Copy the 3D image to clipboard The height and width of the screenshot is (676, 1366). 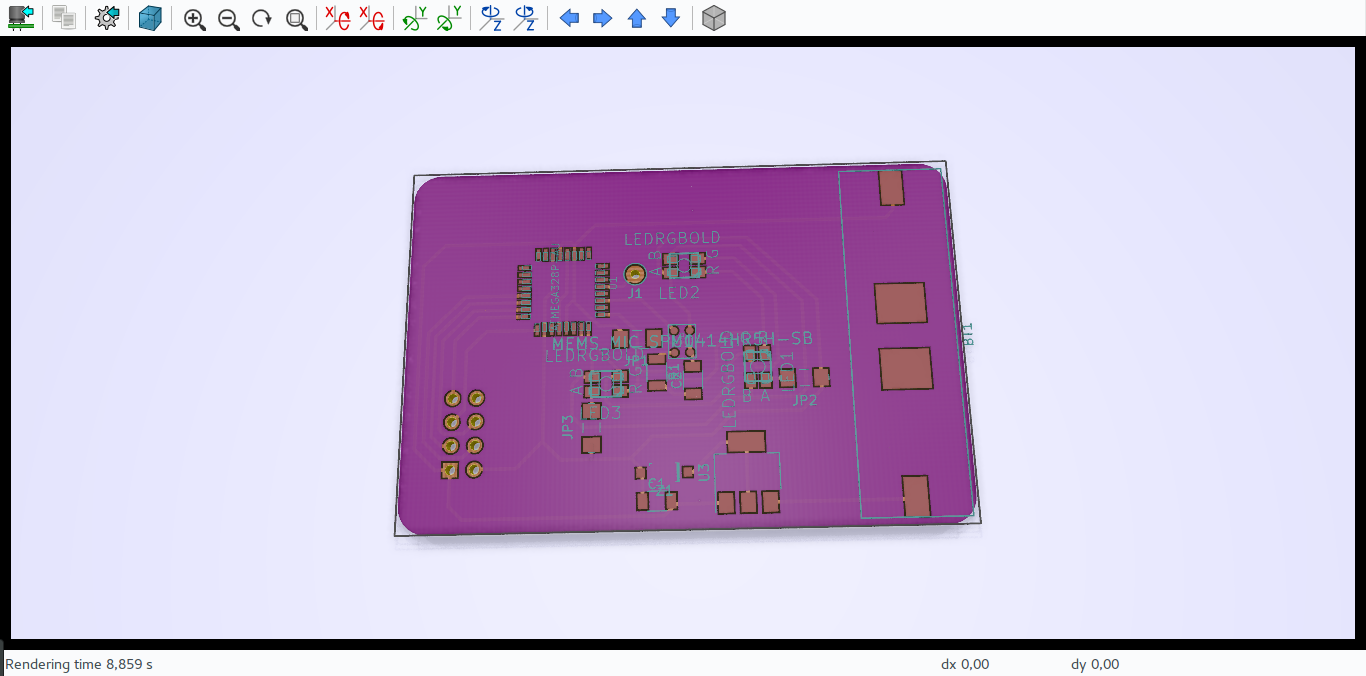coord(62,17)
